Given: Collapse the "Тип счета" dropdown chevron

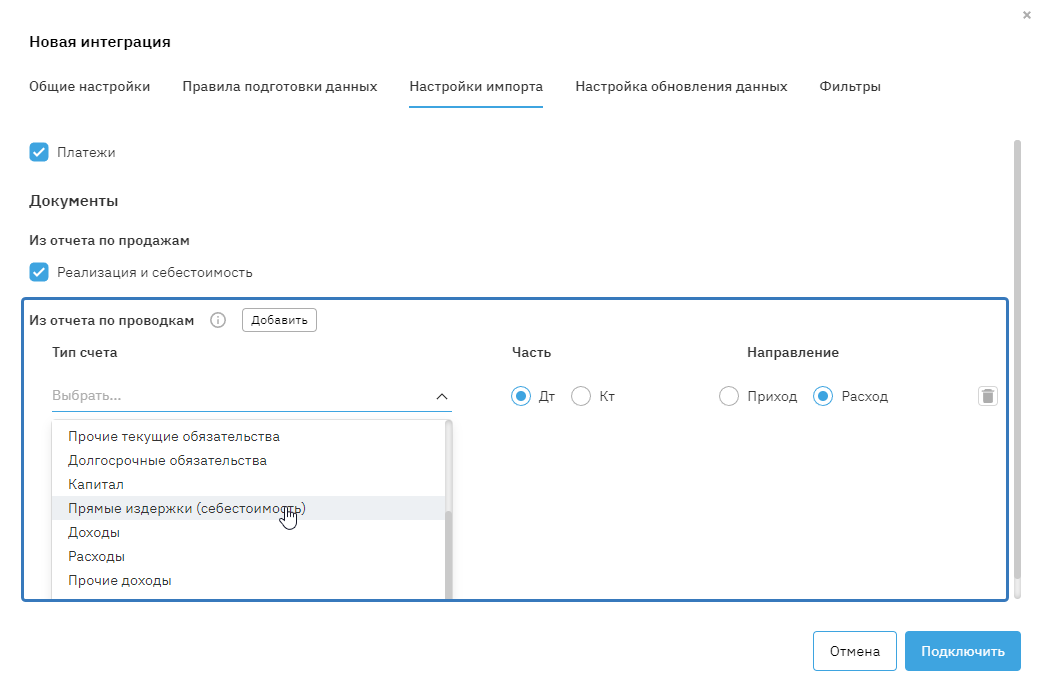Looking at the screenshot, I should point(442,396).
